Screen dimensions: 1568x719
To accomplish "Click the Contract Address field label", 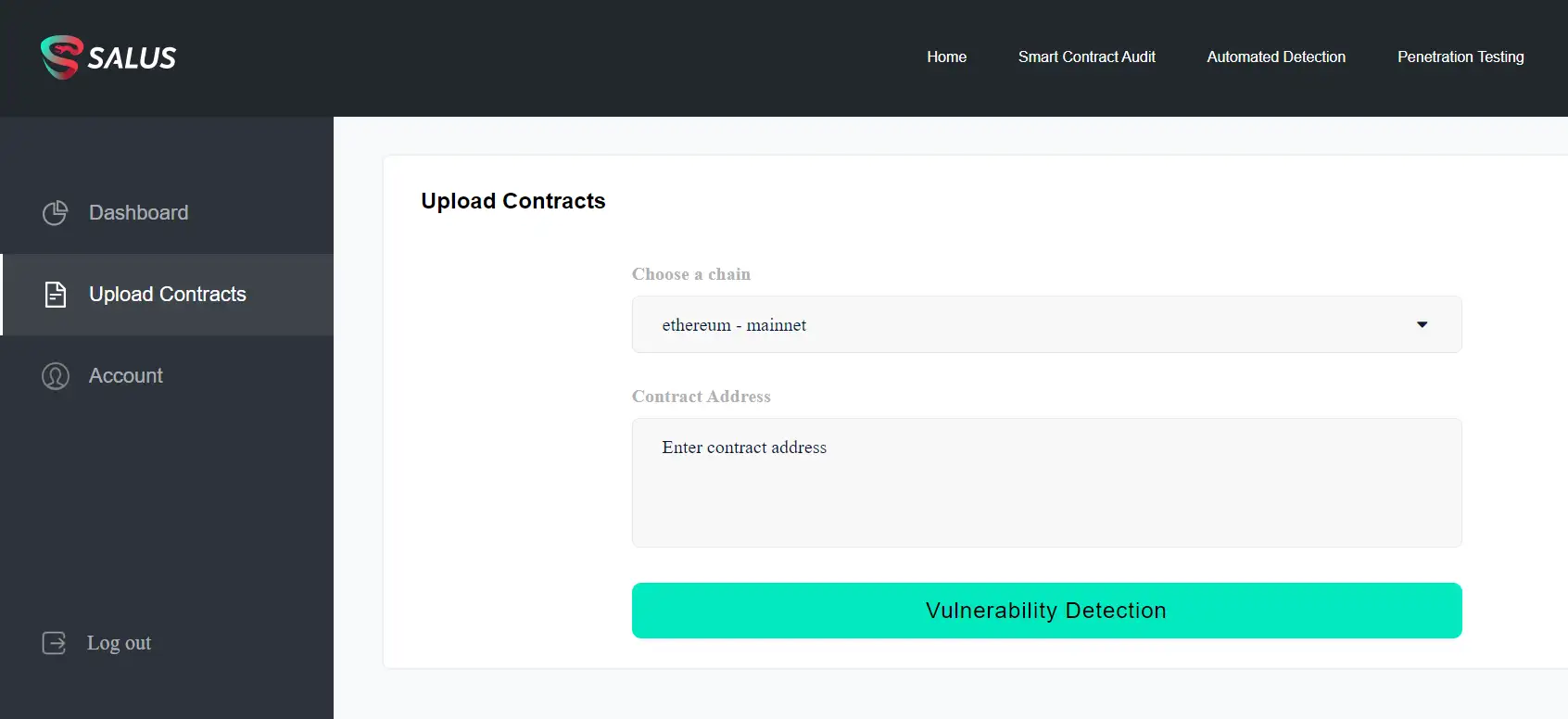I will [x=702, y=397].
